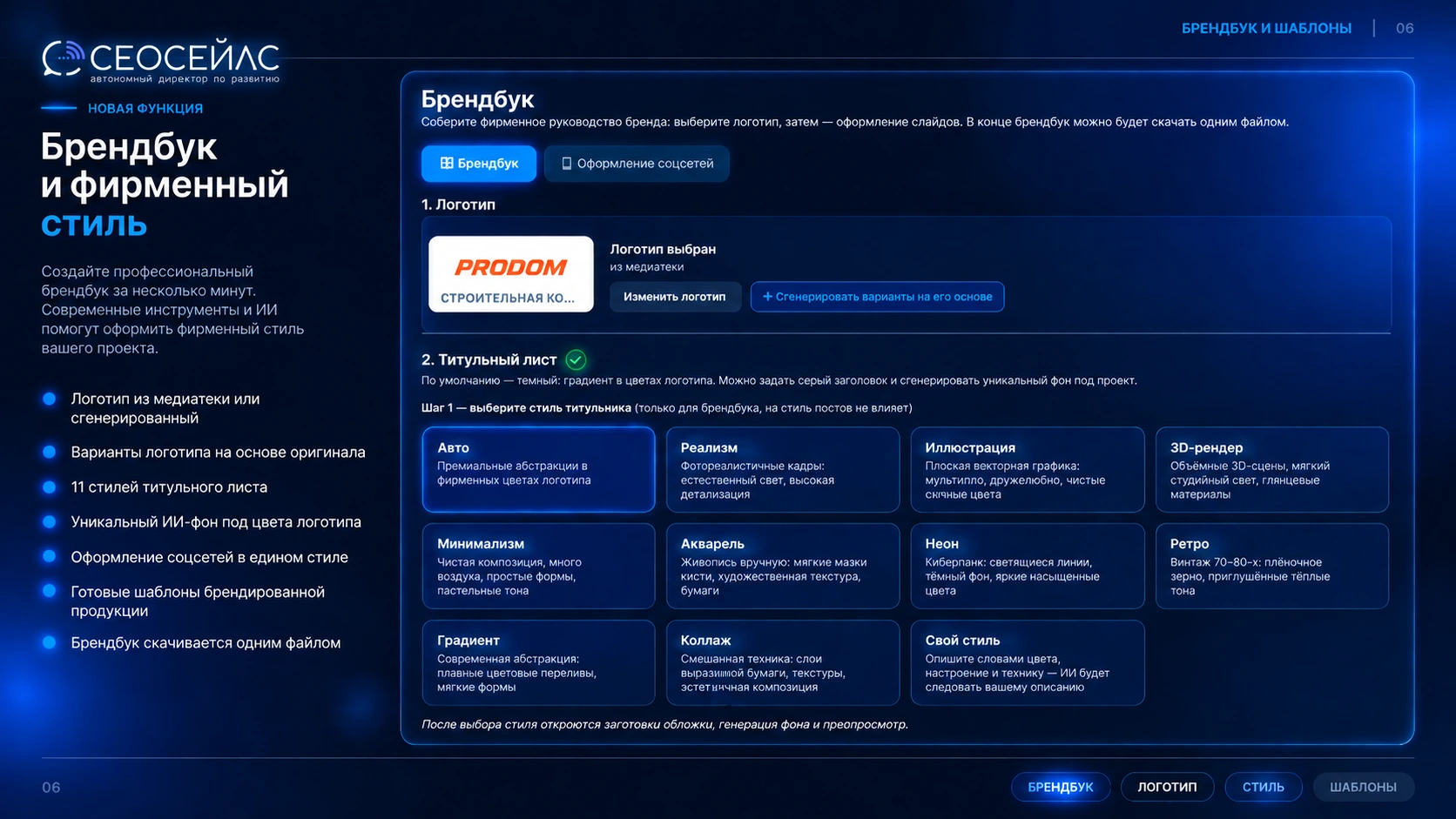Switch to Оформление соцсетей tab
The height and width of the screenshot is (819, 1456).
click(x=637, y=164)
